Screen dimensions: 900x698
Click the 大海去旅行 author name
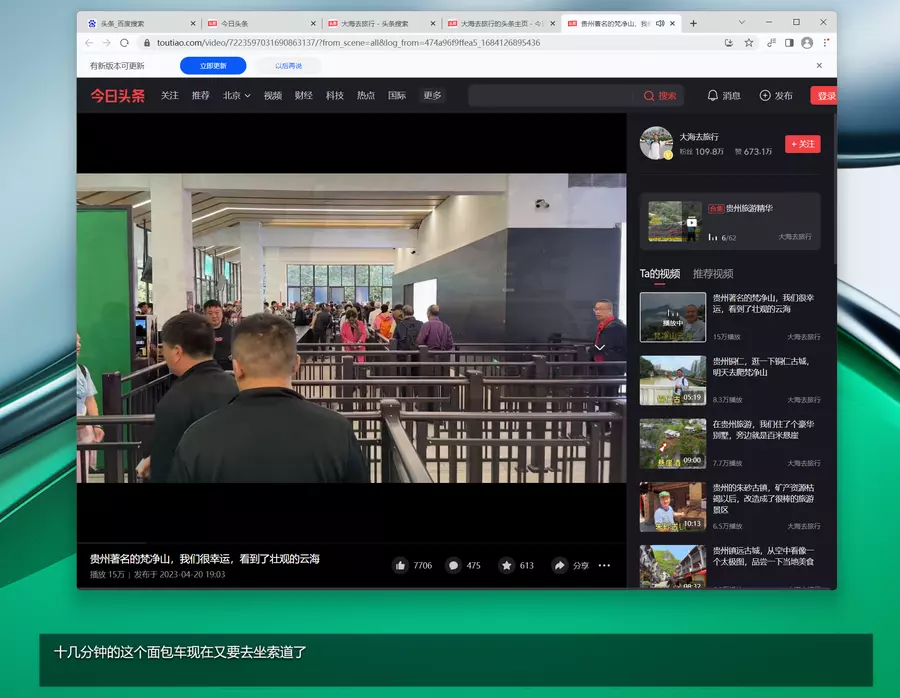[699, 137]
